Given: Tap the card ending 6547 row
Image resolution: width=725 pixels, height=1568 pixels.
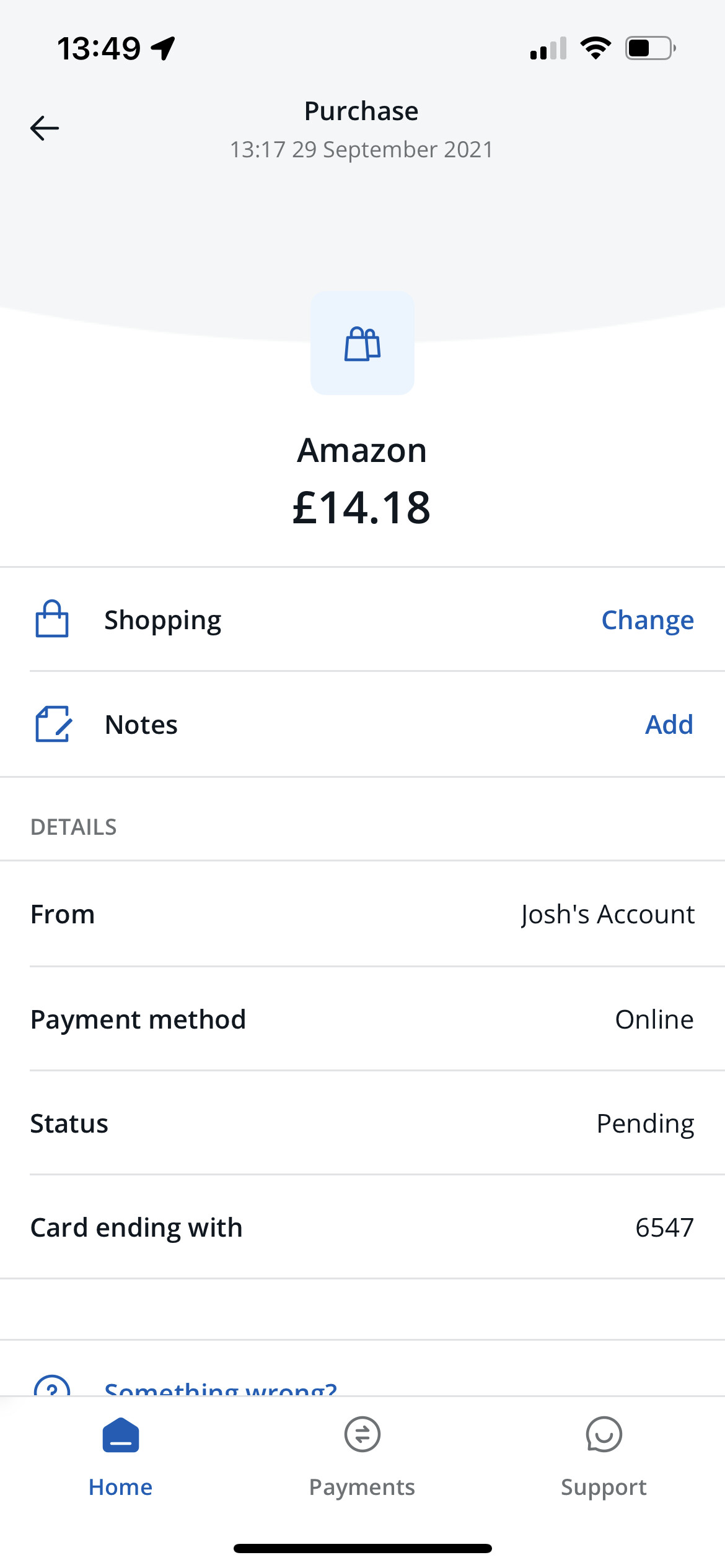Looking at the screenshot, I should coord(362,1227).
